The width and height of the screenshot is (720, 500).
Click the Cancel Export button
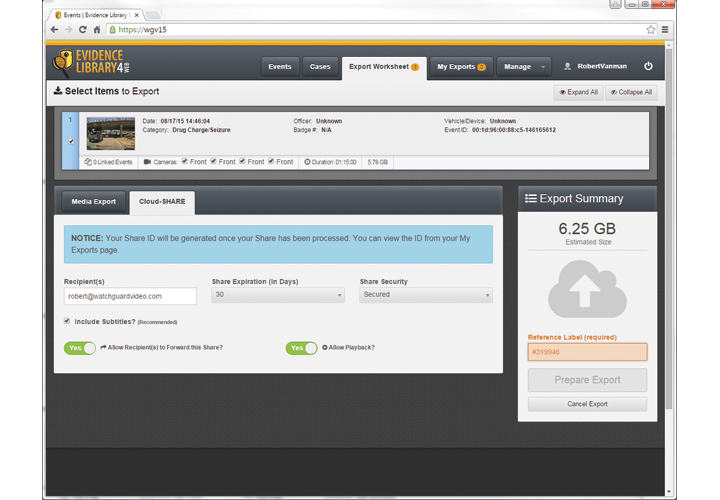click(x=587, y=404)
